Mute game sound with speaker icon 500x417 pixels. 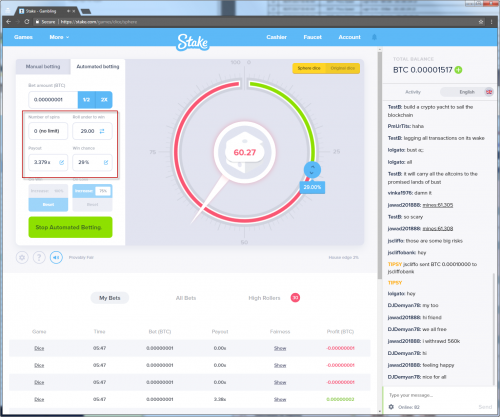(56, 257)
